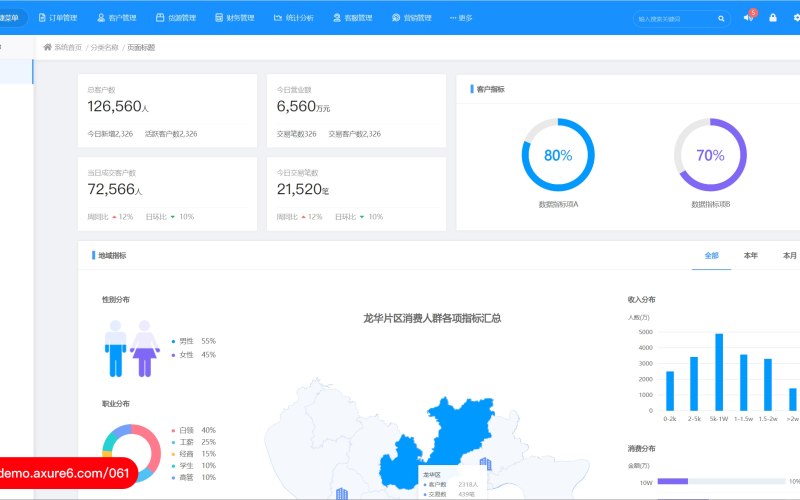Click the 21,520 笔 transactions value
The image size is (800, 500).
coord(303,189)
